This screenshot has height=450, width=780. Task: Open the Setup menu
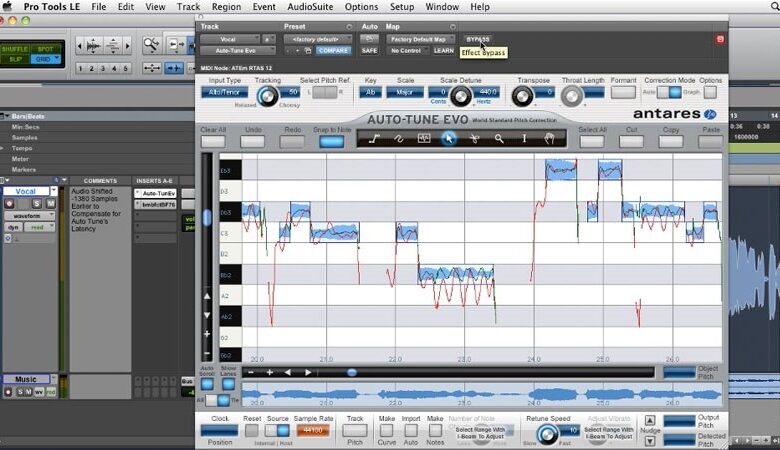(401, 7)
